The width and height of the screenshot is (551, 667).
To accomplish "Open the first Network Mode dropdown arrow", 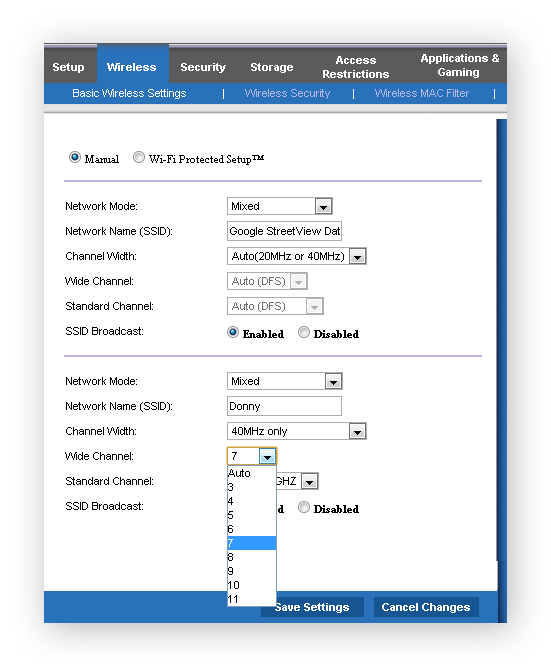I will pos(323,207).
